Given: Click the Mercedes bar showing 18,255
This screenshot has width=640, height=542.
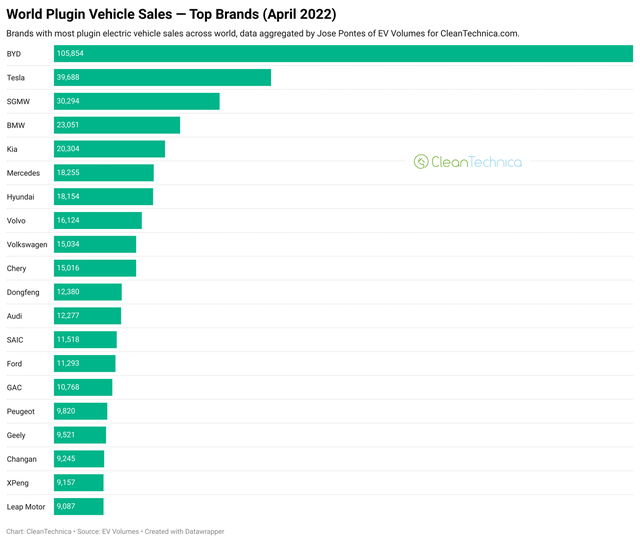Looking at the screenshot, I should [104, 173].
